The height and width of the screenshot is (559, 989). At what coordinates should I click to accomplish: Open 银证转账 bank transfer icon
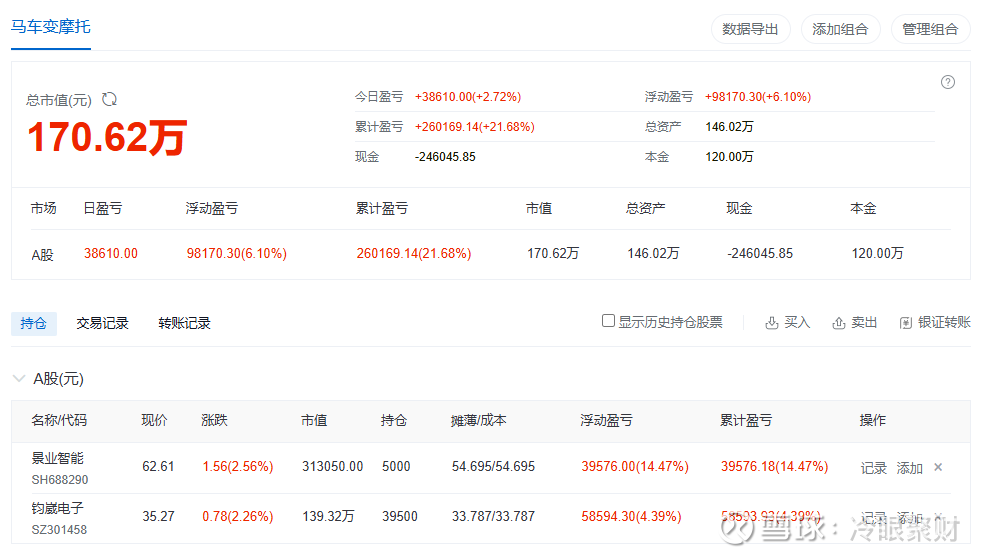coord(906,323)
